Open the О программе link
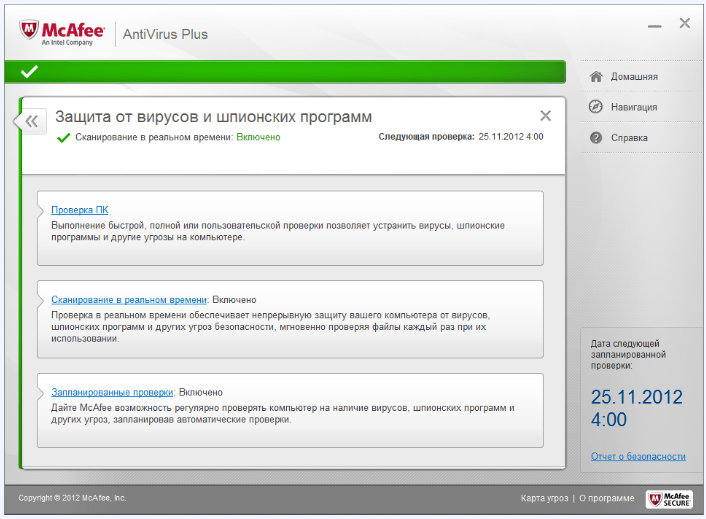 click(606, 498)
